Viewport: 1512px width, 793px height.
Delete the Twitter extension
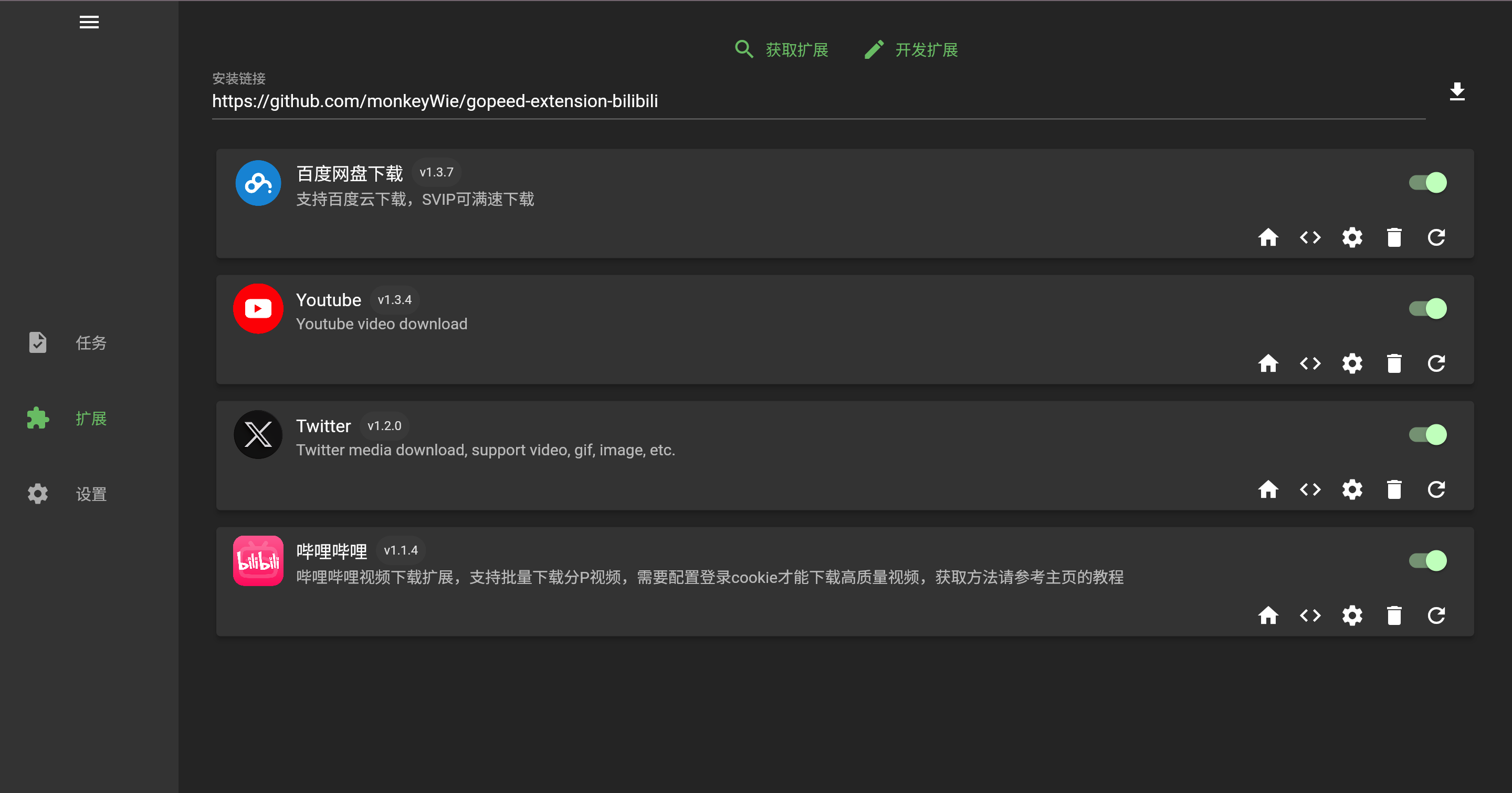coord(1394,489)
